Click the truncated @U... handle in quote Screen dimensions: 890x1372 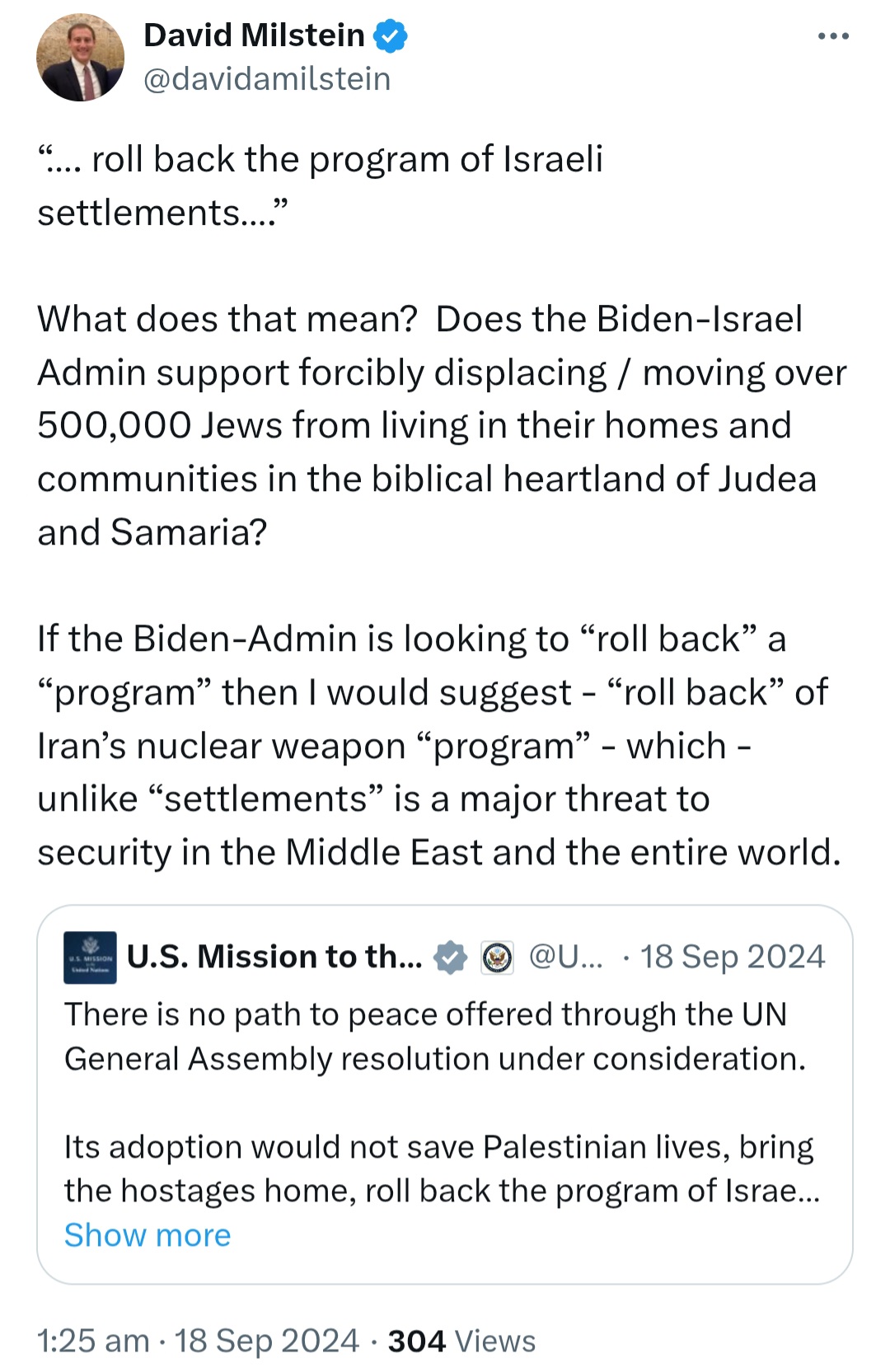pos(565,957)
